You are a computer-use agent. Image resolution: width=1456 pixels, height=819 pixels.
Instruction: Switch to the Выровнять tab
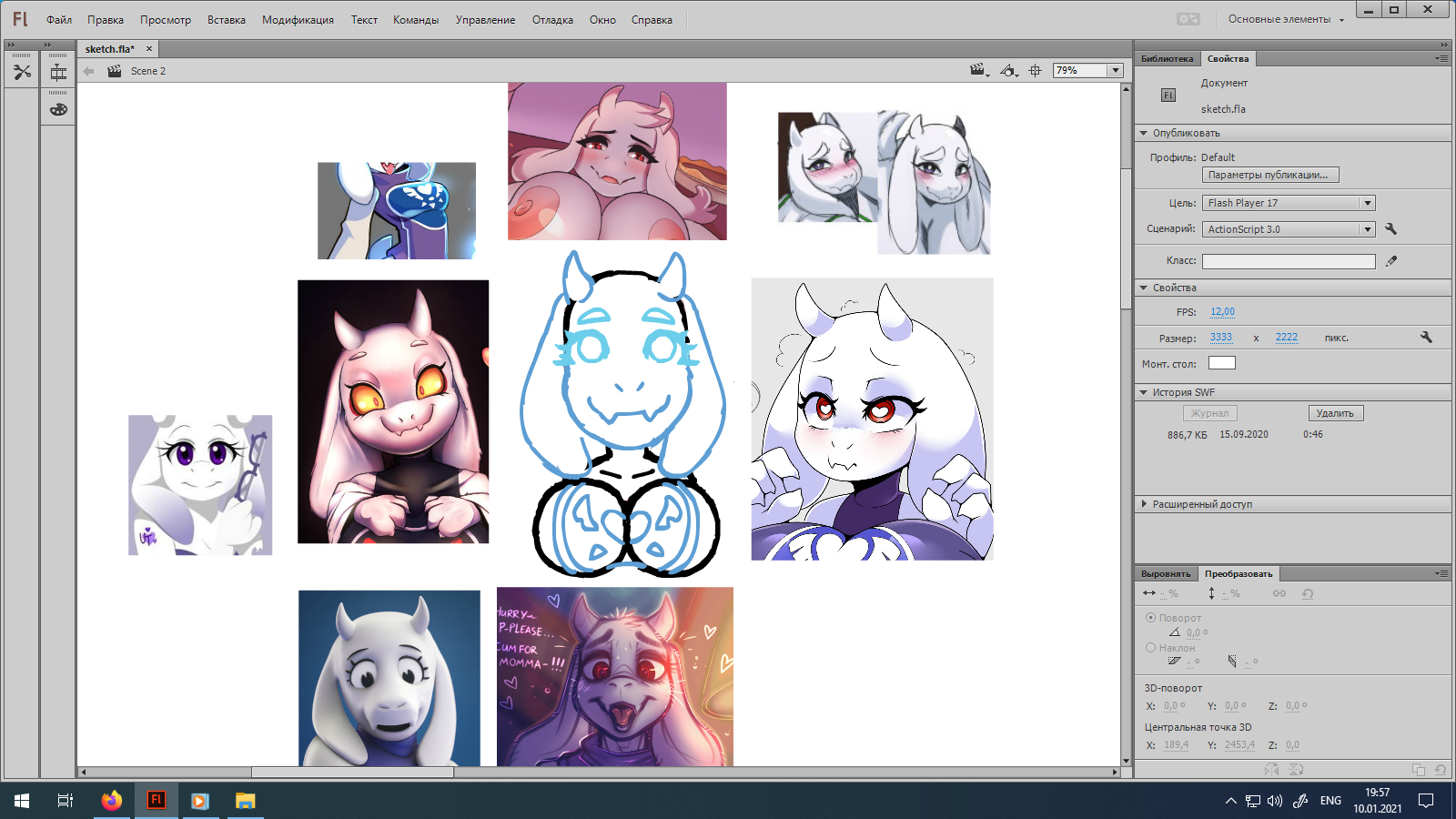tap(1166, 574)
